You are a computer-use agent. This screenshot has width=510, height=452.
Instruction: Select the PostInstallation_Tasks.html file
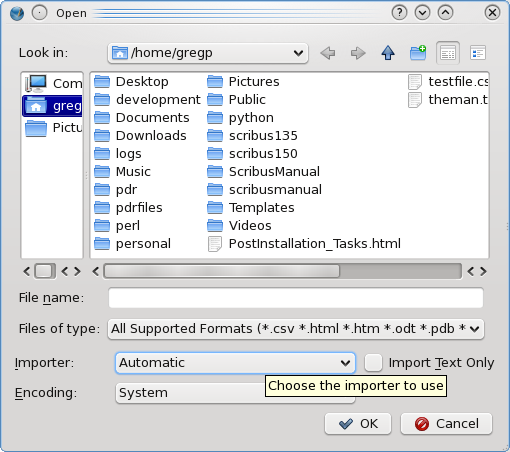click(x=304, y=244)
